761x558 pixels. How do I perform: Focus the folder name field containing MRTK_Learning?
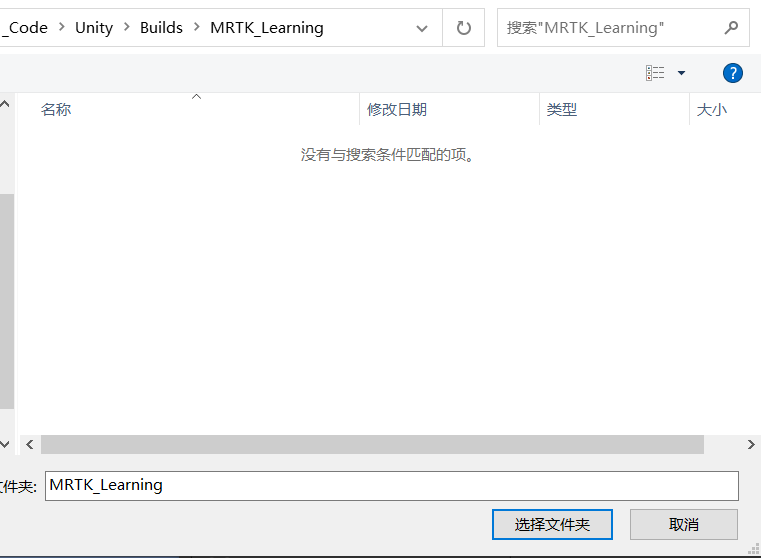392,486
